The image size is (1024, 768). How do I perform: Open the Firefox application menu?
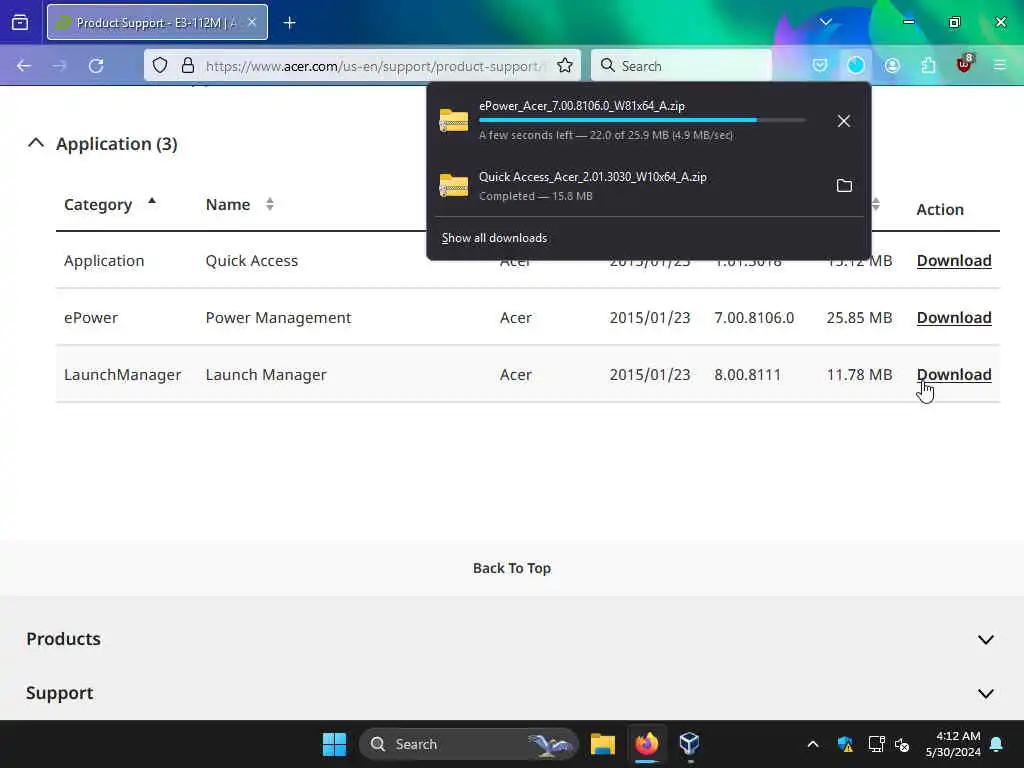(1000, 65)
